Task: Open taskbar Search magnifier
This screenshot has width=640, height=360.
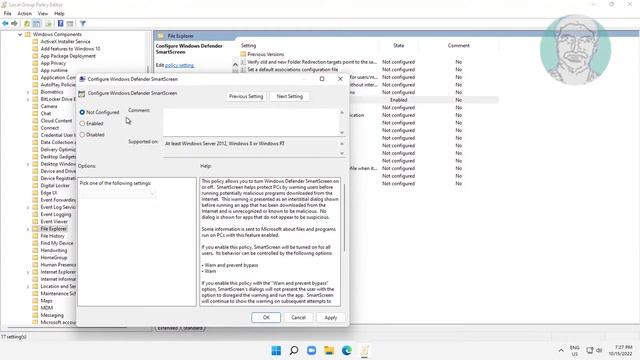Action: tap(294, 350)
